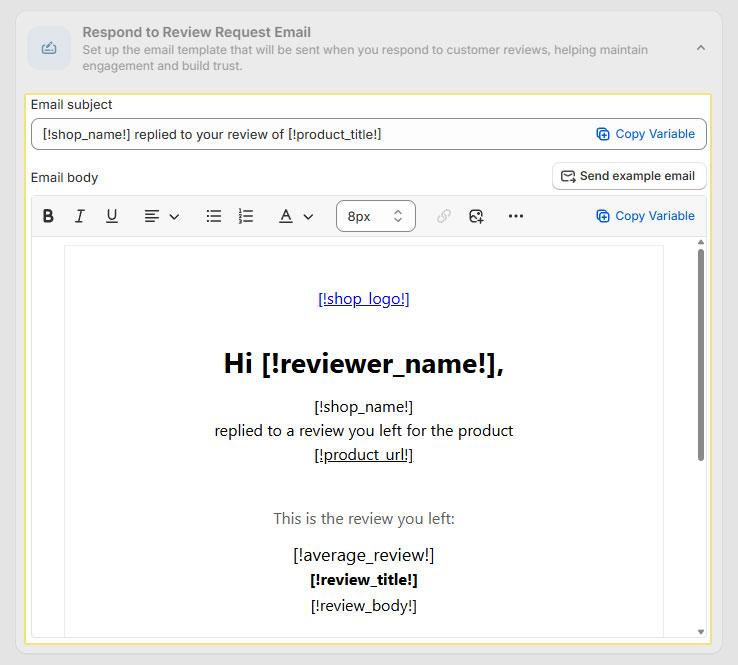Click the font size stepper arrows
Screen dimensions: 738x665
[x=398, y=216]
